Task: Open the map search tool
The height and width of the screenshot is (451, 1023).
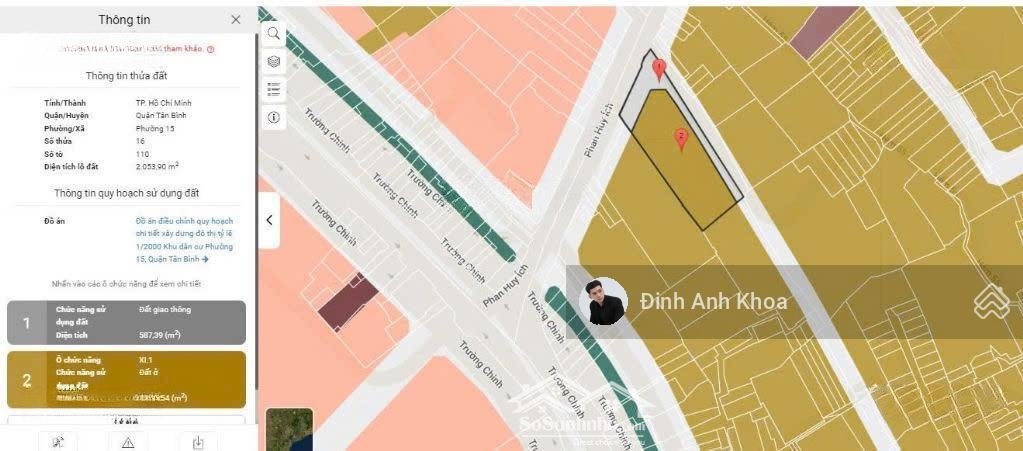Action: coord(273,33)
